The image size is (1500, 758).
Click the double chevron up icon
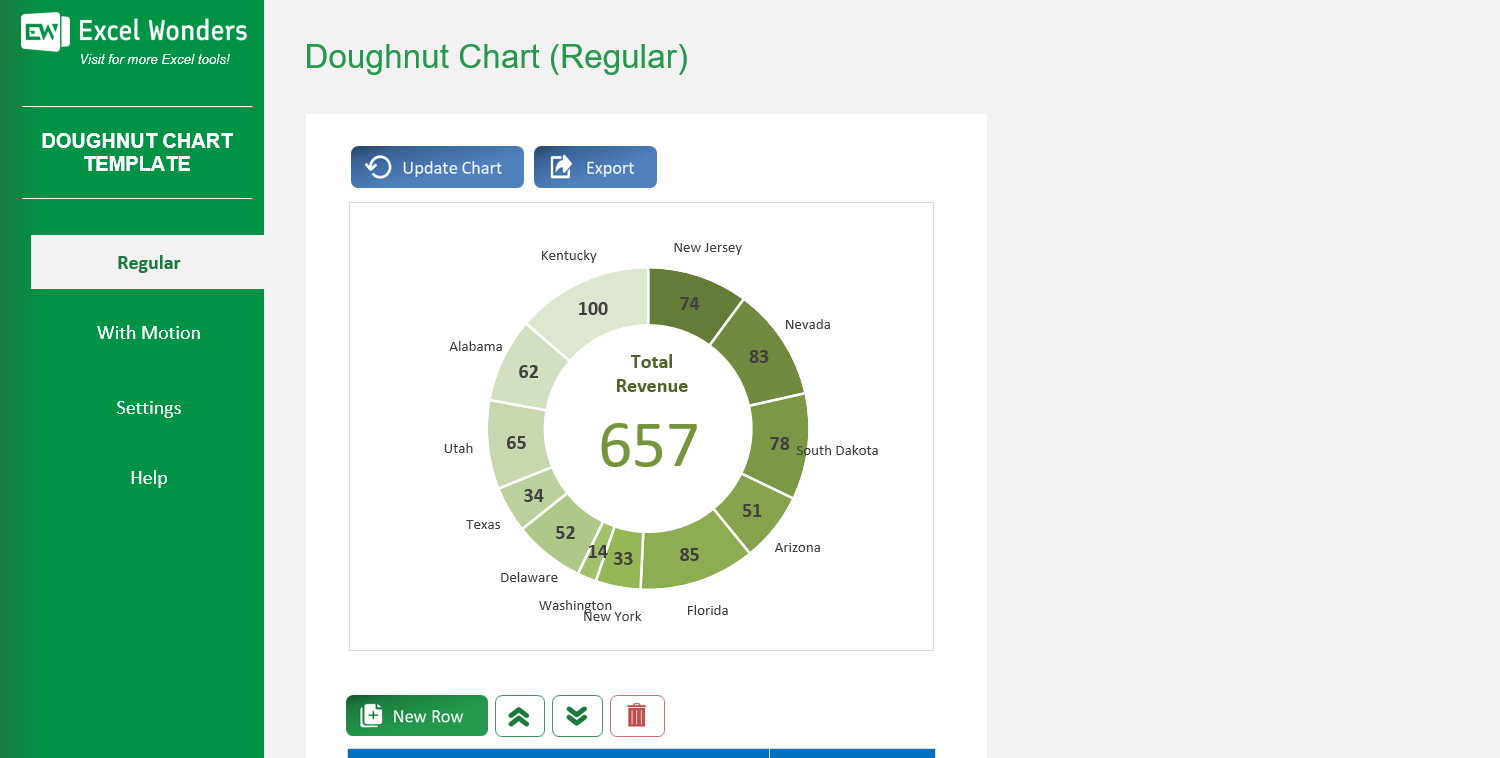tap(519, 715)
